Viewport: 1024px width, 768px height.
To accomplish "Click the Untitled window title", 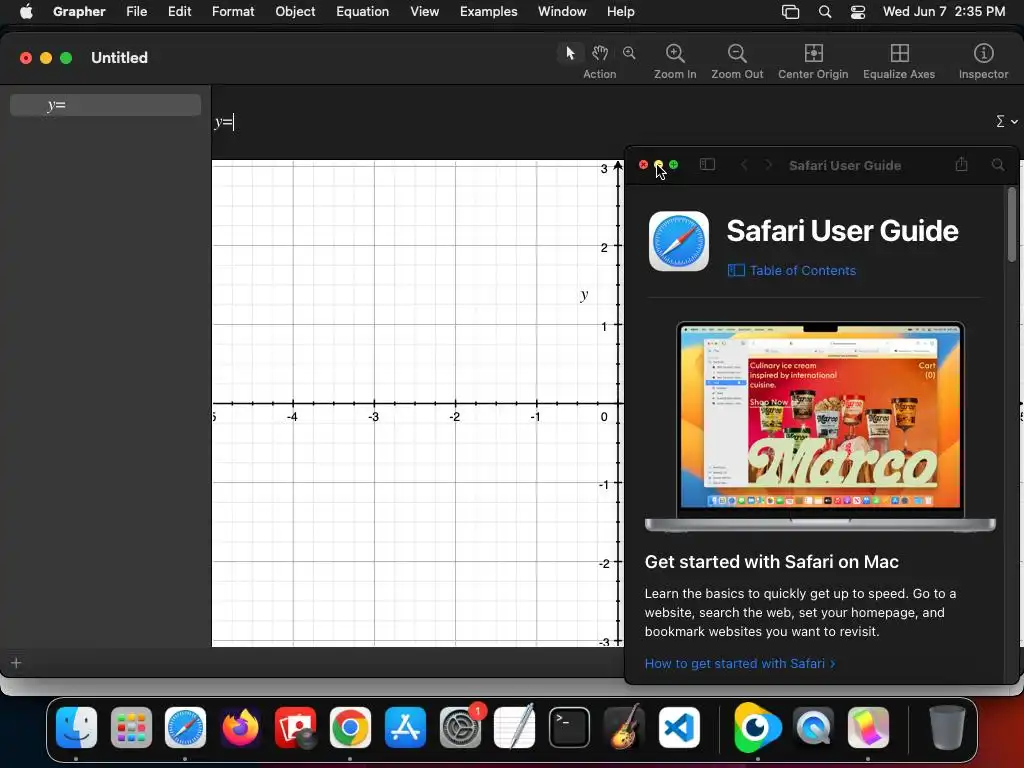I will 120,57.
